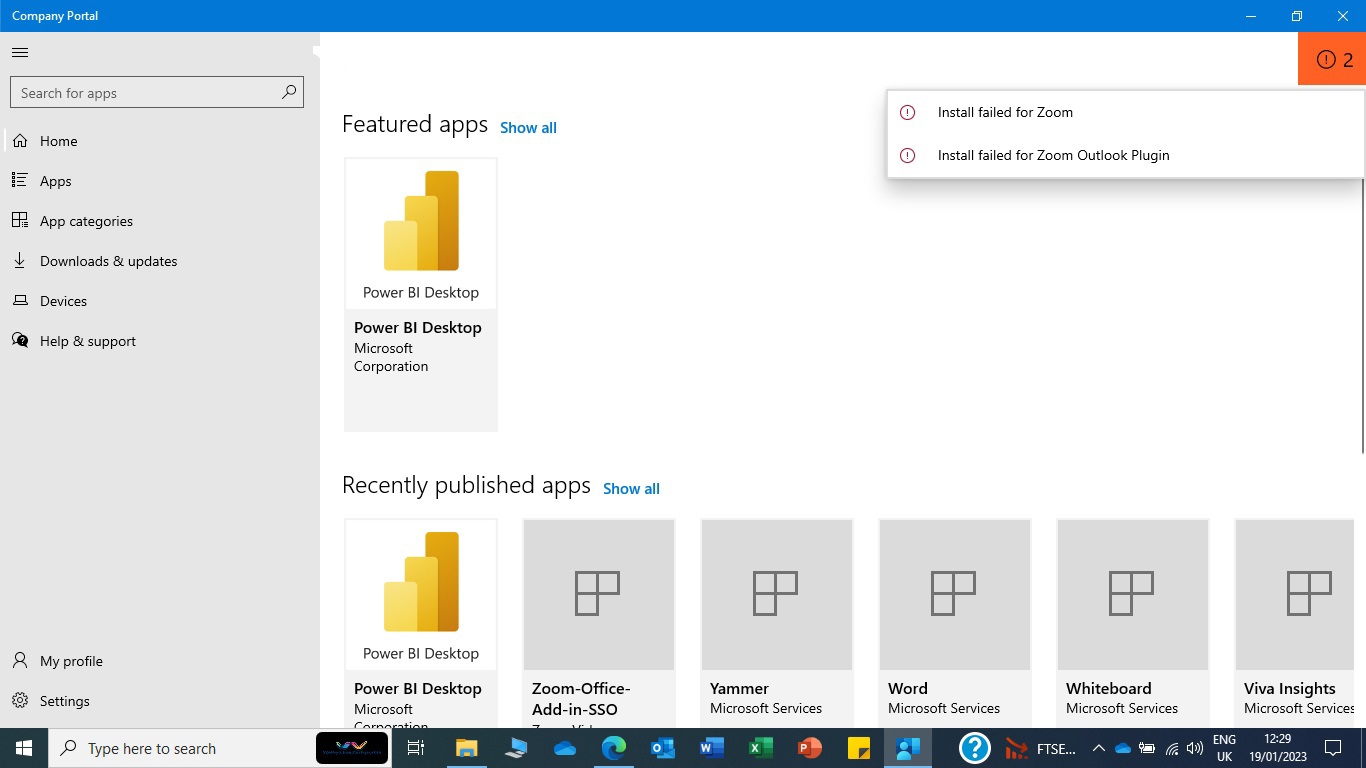
Task: Open the Word app tile
Action: click(955, 623)
